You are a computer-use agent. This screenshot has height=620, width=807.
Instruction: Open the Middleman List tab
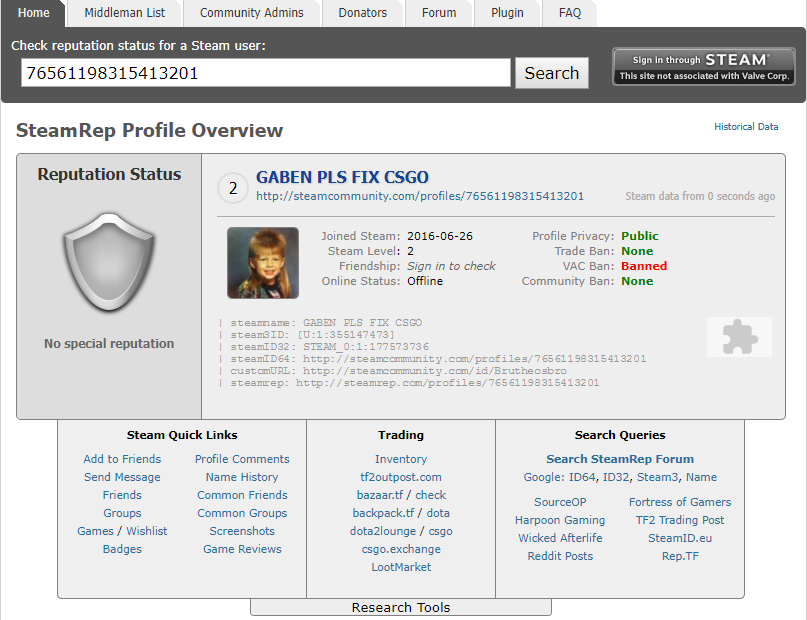[x=125, y=13]
